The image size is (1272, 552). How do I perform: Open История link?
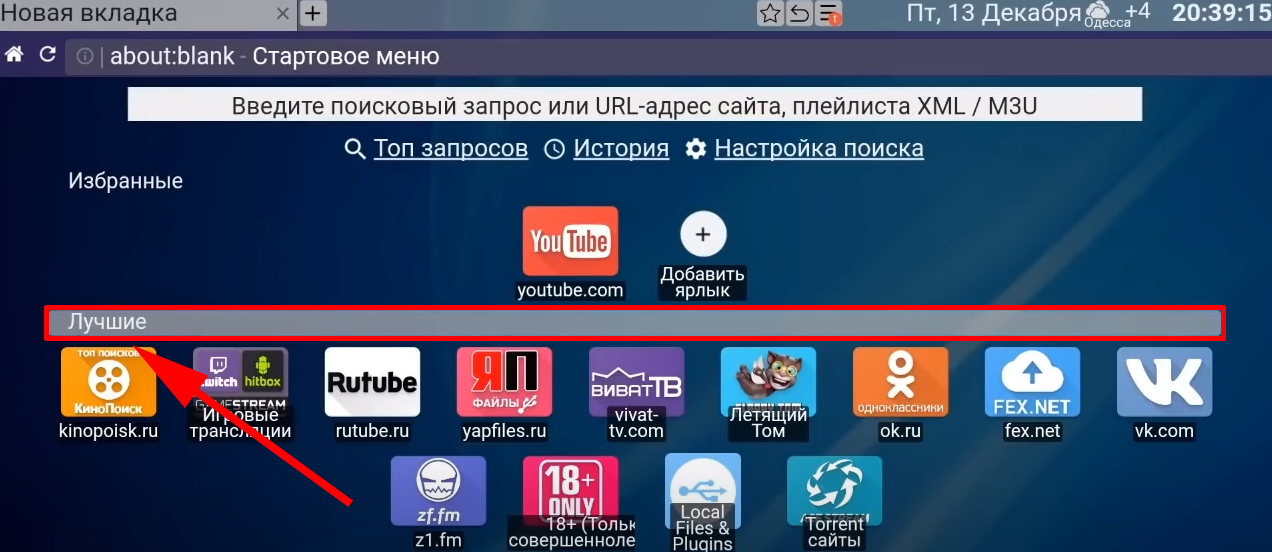click(x=621, y=149)
